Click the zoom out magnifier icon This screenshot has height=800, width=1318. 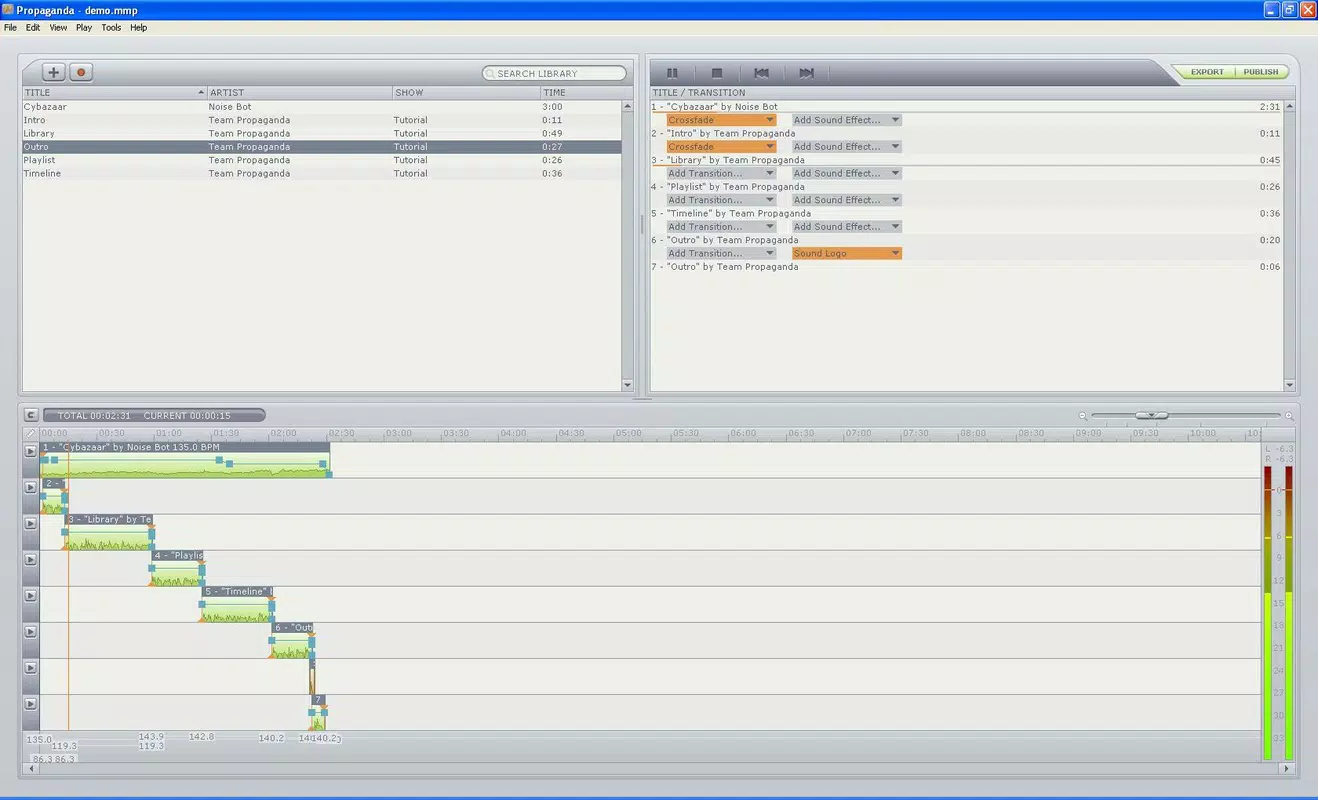(x=1083, y=416)
